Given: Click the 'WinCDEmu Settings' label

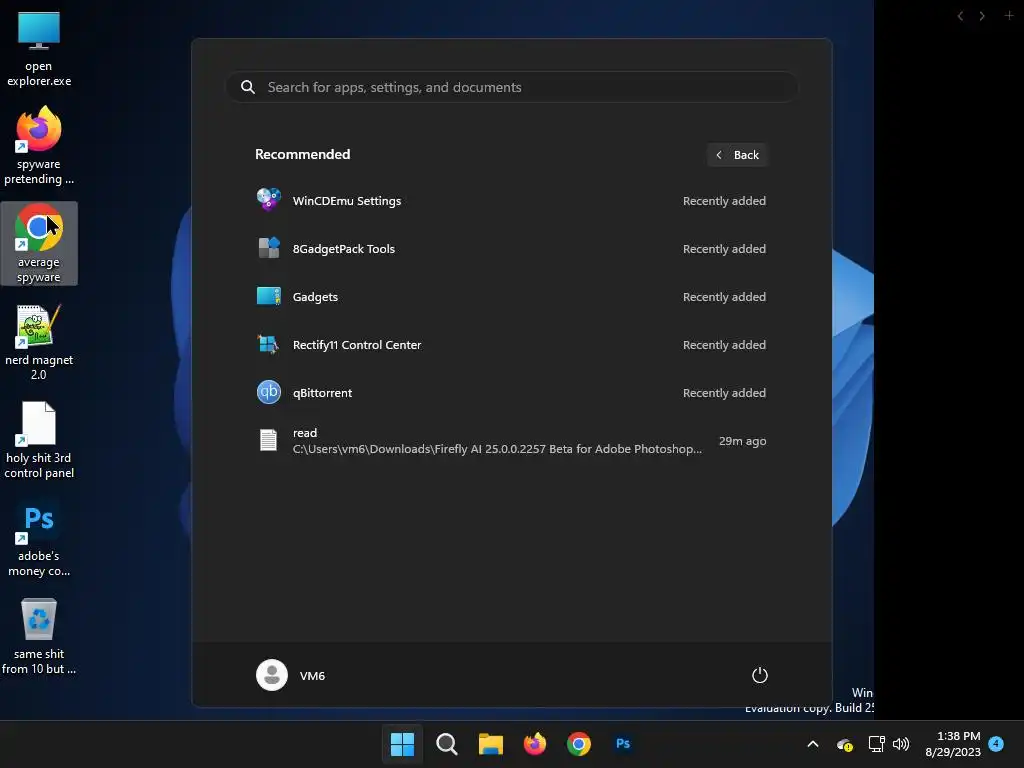Looking at the screenshot, I should point(347,200).
